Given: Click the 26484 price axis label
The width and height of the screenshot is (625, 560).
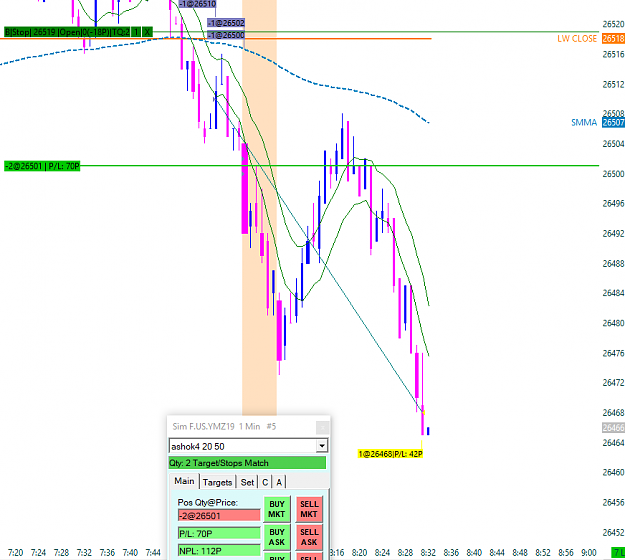Looking at the screenshot, I should [613, 293].
